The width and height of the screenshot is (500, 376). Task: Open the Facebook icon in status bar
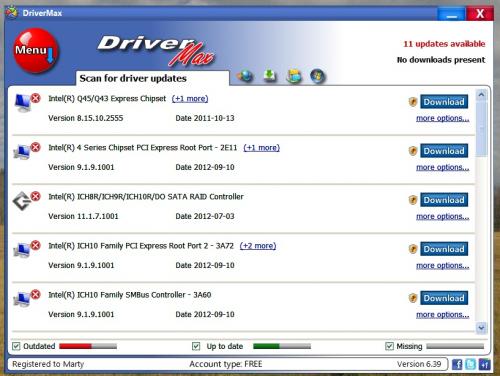pyautogui.click(x=457, y=364)
